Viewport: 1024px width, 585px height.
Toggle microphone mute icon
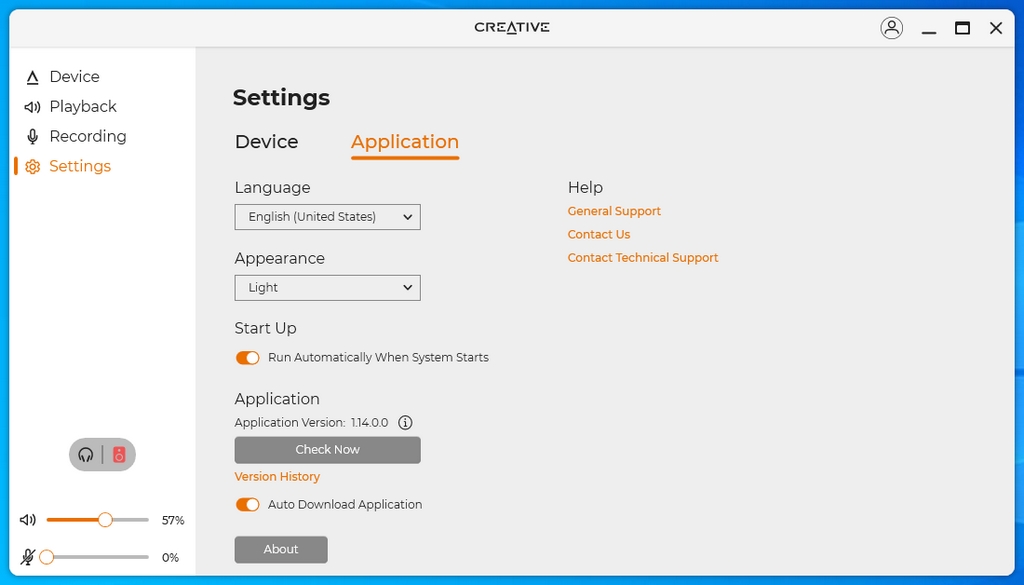pyautogui.click(x=27, y=557)
